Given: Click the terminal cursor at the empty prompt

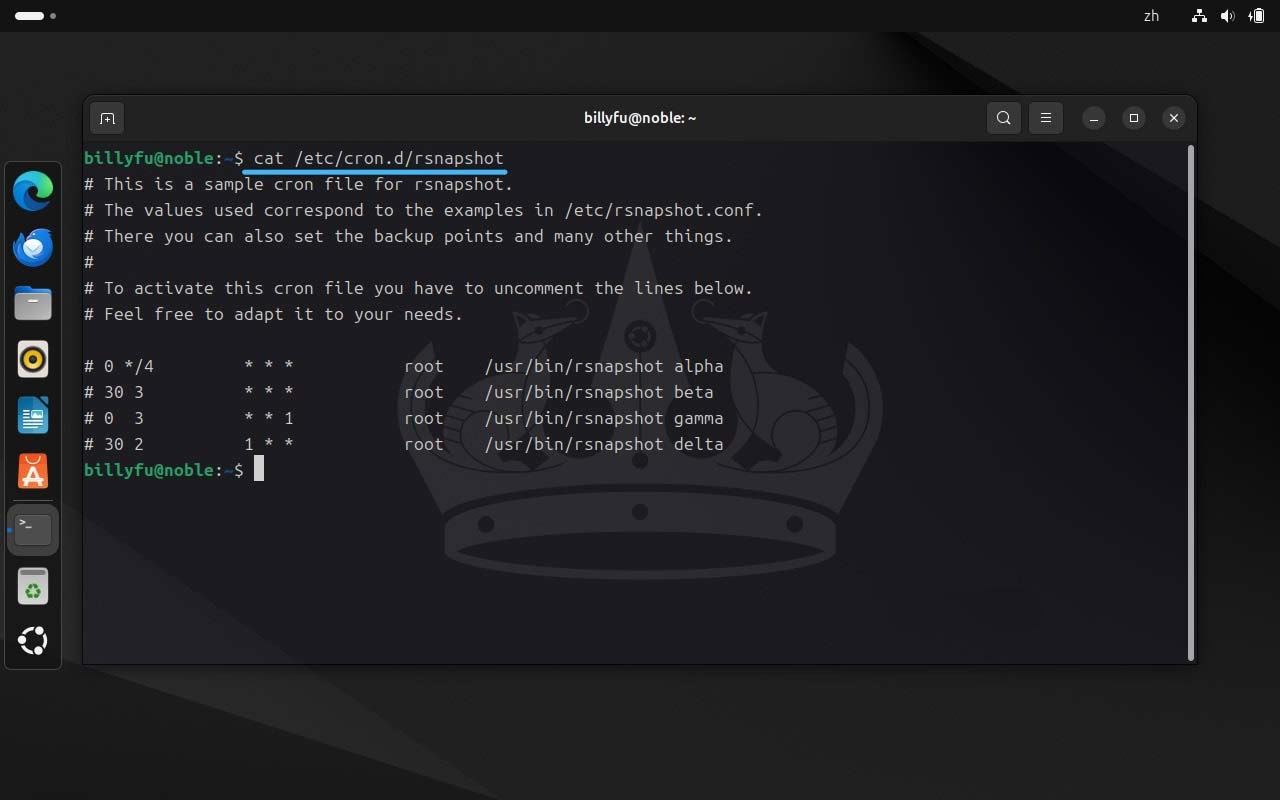Looking at the screenshot, I should 259,469.
